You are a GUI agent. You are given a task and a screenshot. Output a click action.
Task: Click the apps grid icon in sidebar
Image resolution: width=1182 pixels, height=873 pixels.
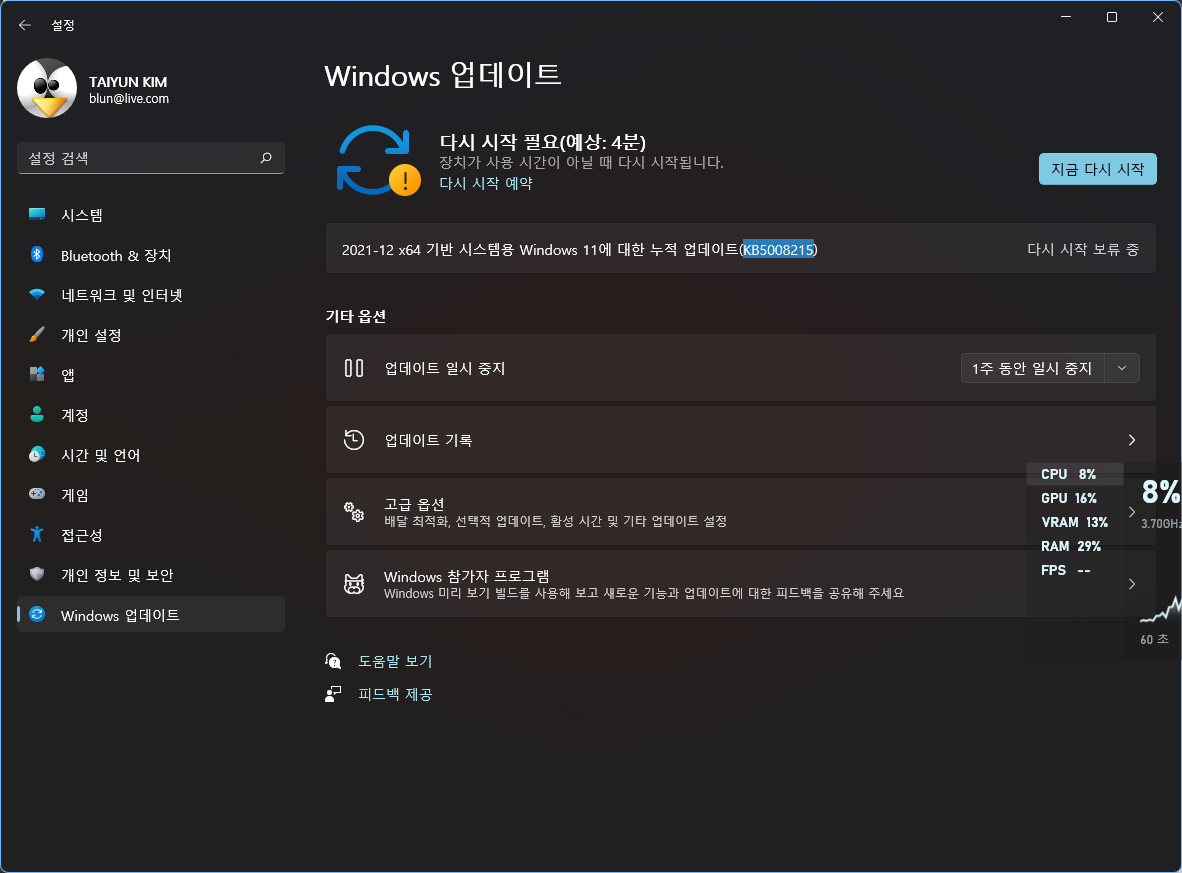click(x=37, y=374)
